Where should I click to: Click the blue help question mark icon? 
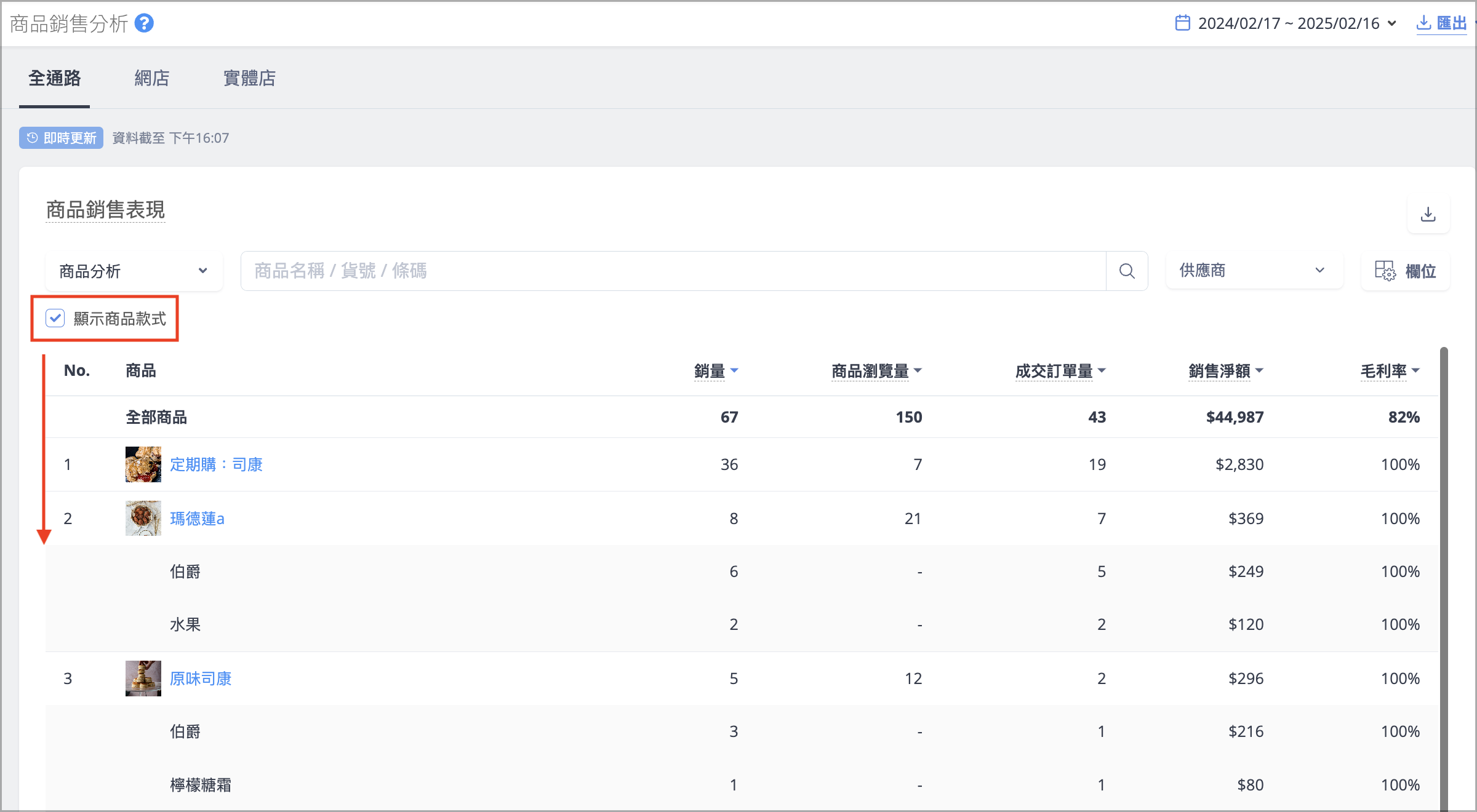pos(144,23)
